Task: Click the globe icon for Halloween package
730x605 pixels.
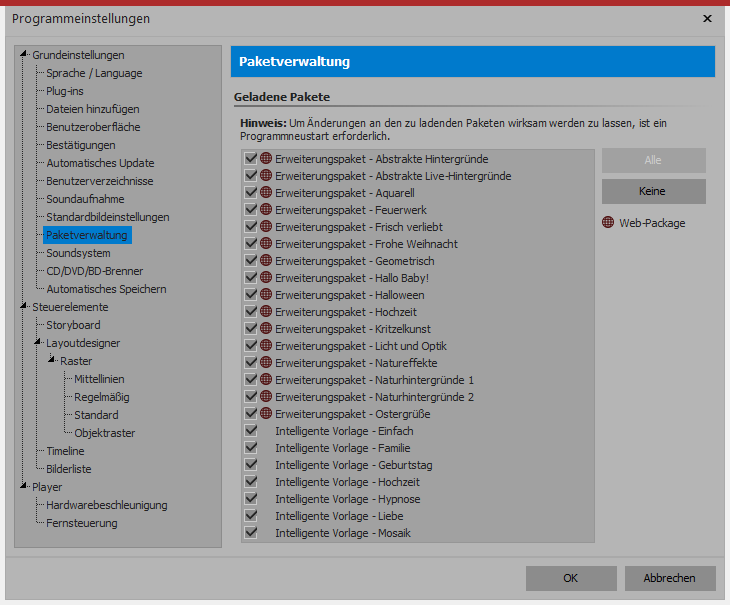Action: click(266, 295)
